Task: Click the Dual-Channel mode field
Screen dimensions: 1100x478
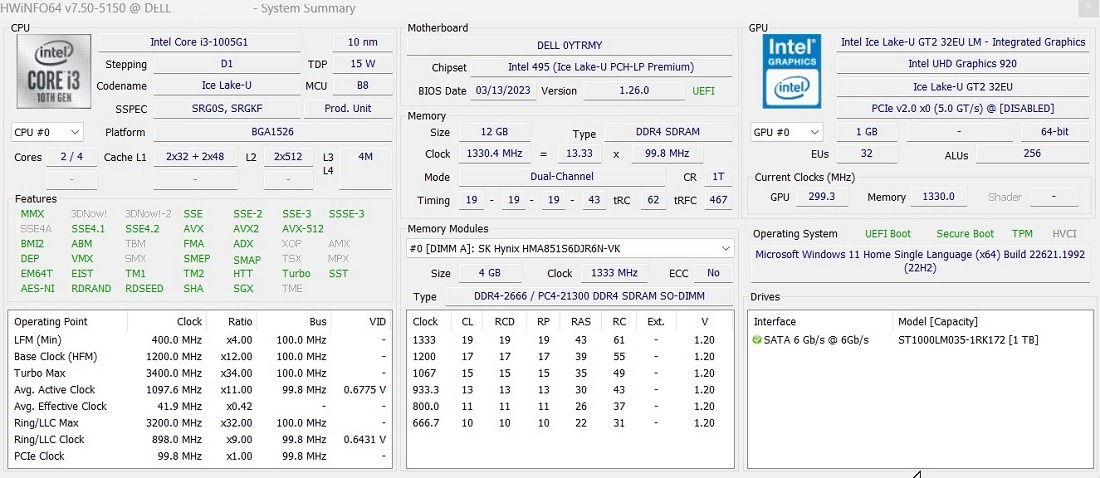Action: point(561,177)
